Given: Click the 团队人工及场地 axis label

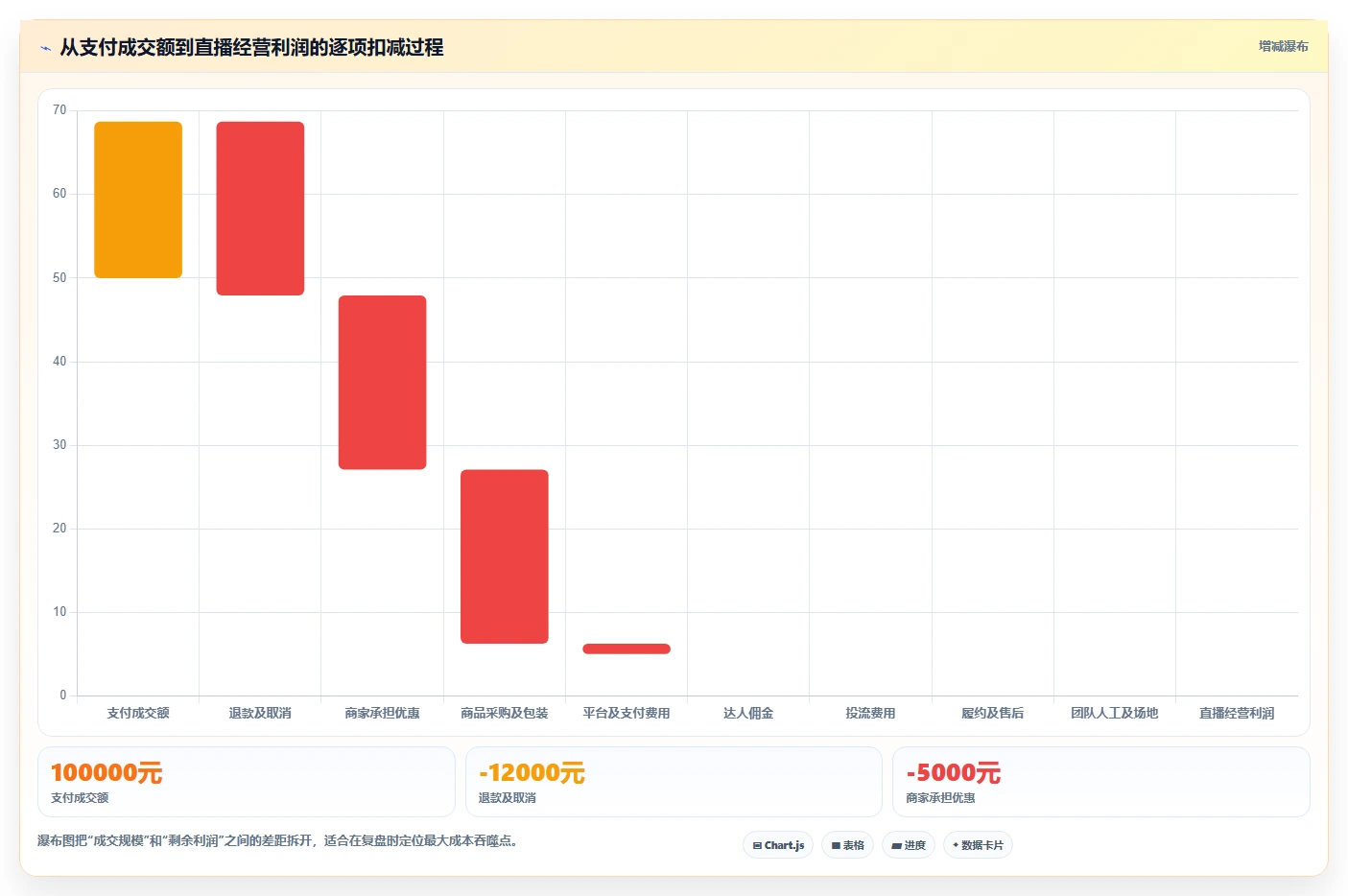Looking at the screenshot, I should (x=1115, y=713).
